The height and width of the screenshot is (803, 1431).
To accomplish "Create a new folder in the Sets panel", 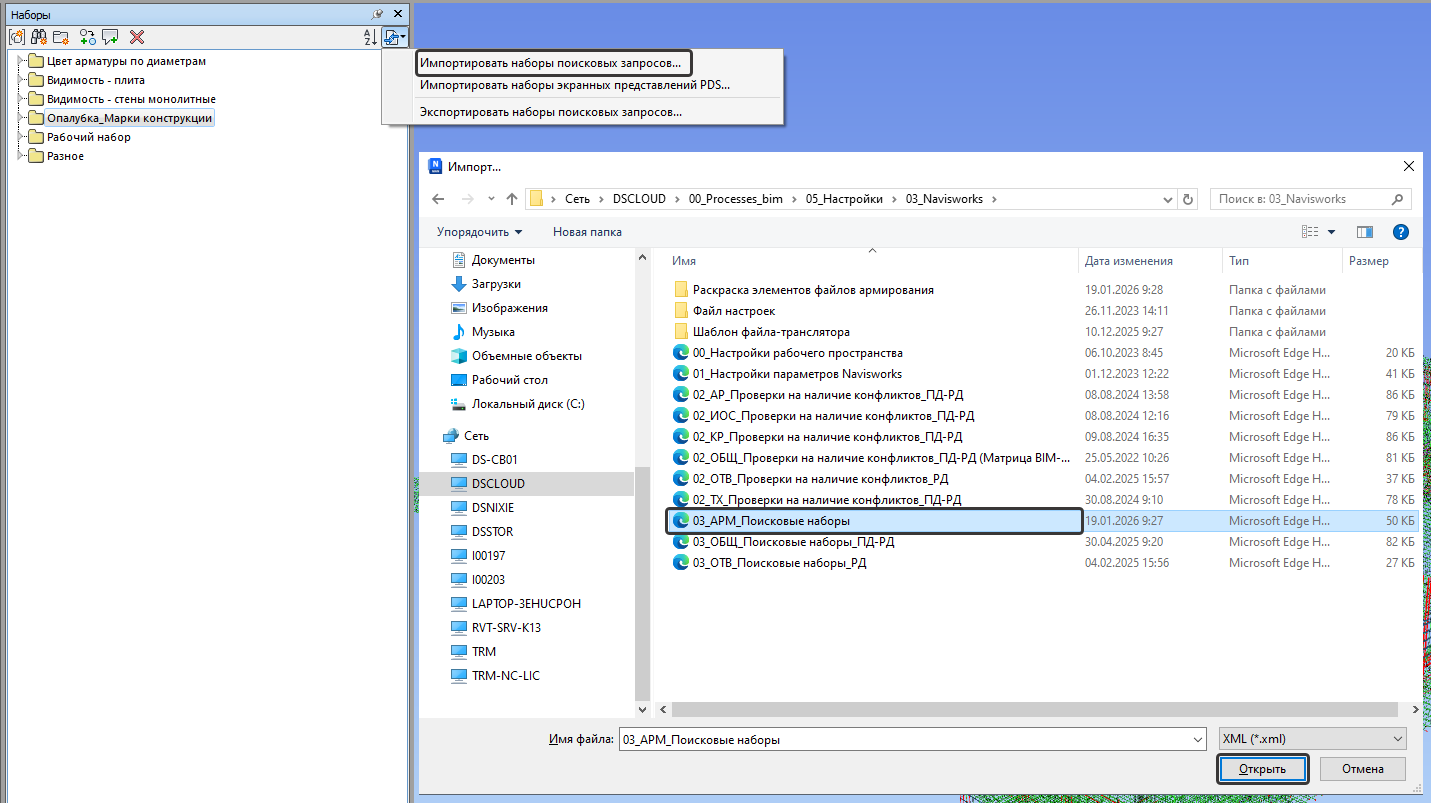I will coord(60,37).
